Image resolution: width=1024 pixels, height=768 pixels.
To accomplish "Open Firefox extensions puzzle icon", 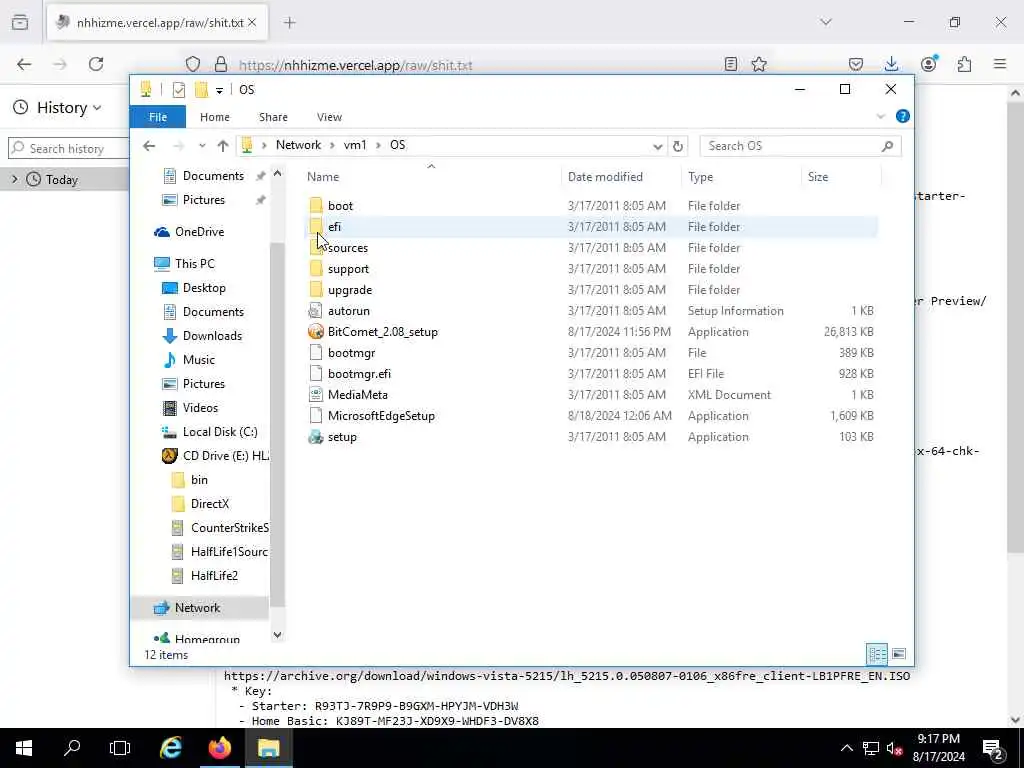I will pyautogui.click(x=965, y=64).
